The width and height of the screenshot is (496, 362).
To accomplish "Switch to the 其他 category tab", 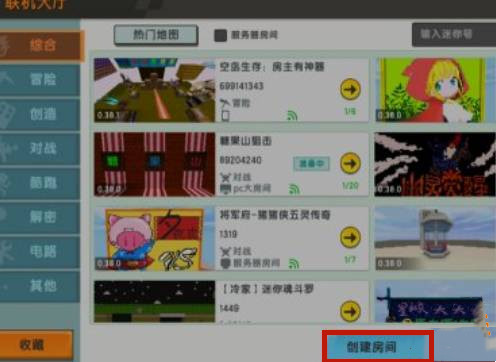I will (x=40, y=286).
